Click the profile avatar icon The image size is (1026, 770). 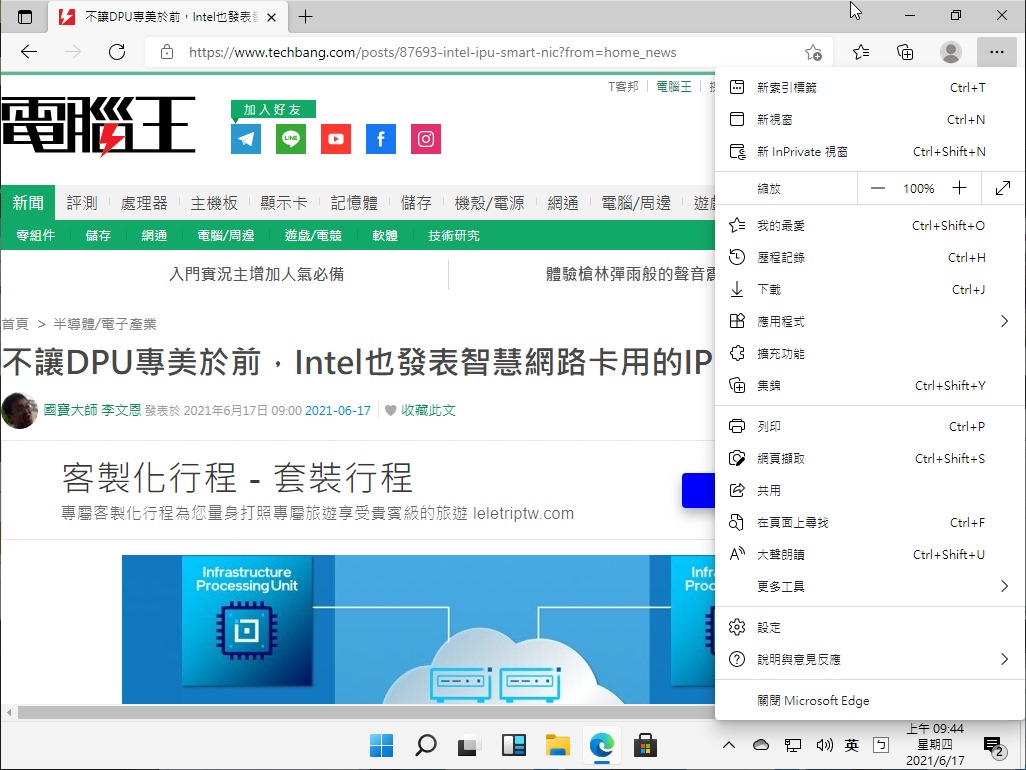[949, 51]
